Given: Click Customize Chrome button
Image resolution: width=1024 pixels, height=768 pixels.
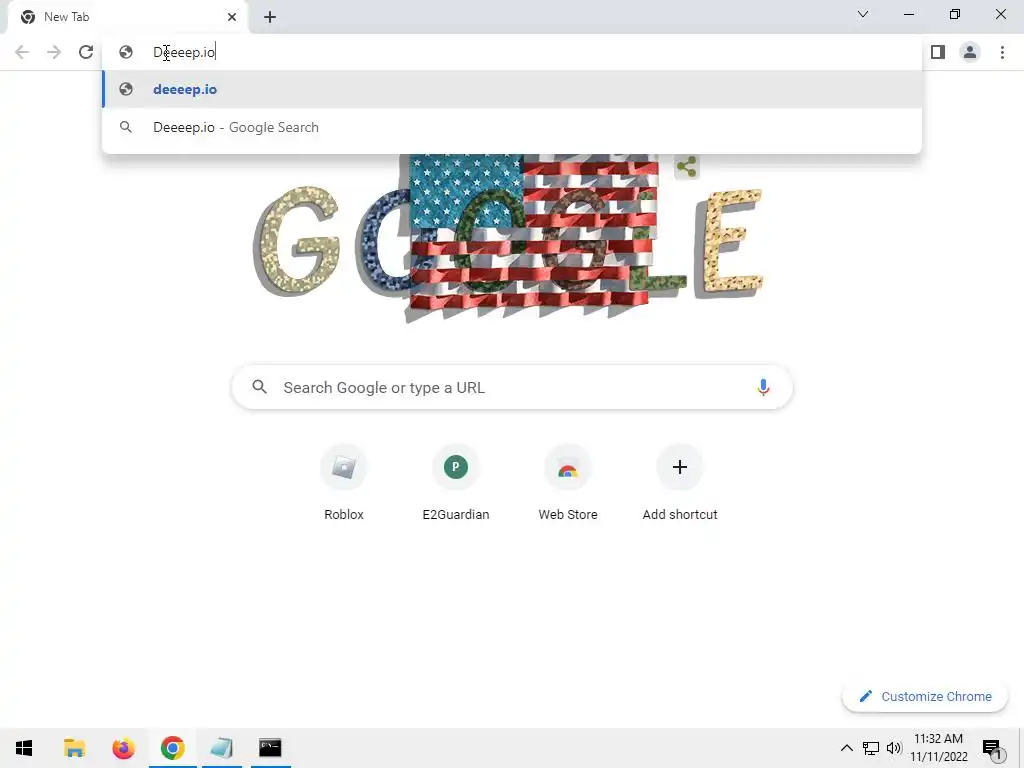Looking at the screenshot, I should (925, 696).
